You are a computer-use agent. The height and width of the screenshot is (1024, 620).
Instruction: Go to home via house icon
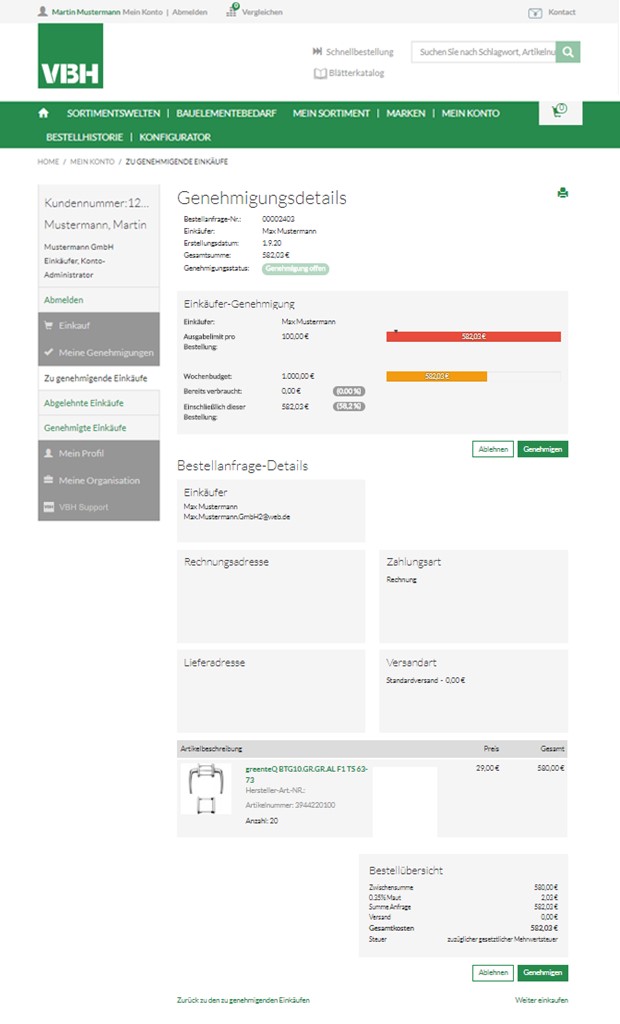(44, 113)
